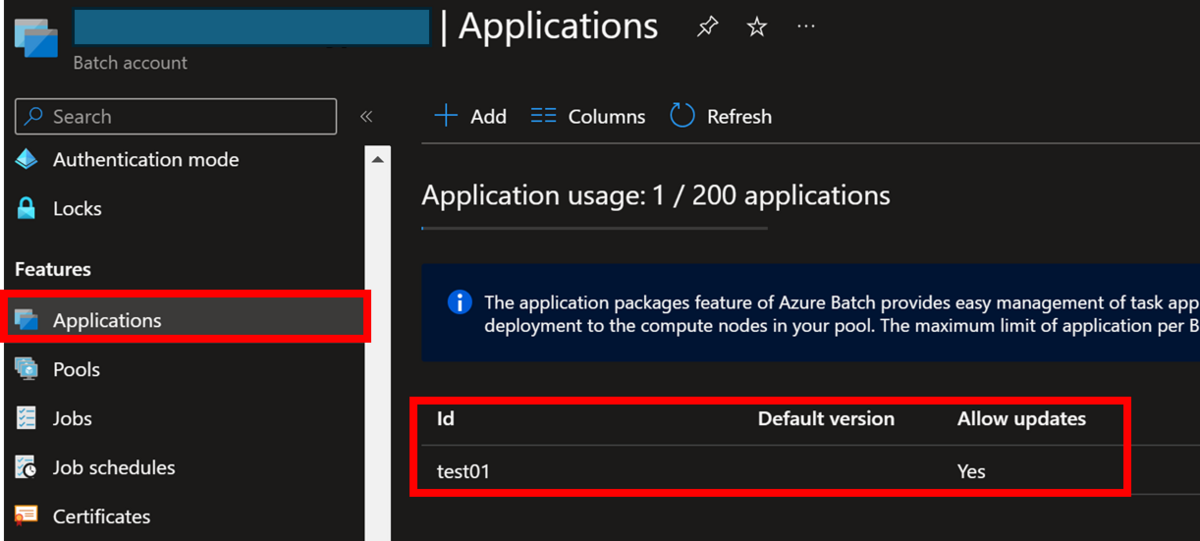The image size is (1200, 541).
Task: Sort by Allow updates column header
Action: point(1021,419)
